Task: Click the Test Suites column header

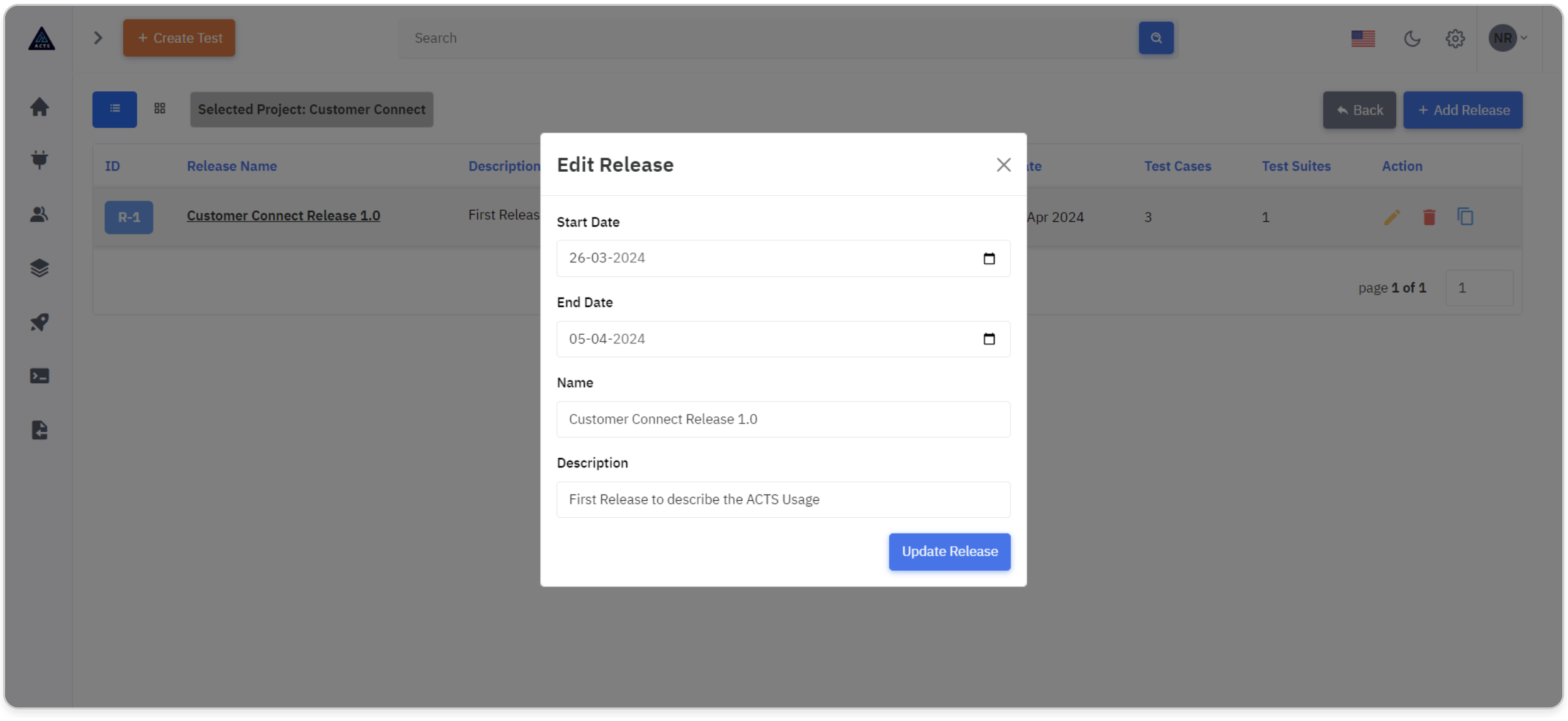Action: click(x=1295, y=166)
